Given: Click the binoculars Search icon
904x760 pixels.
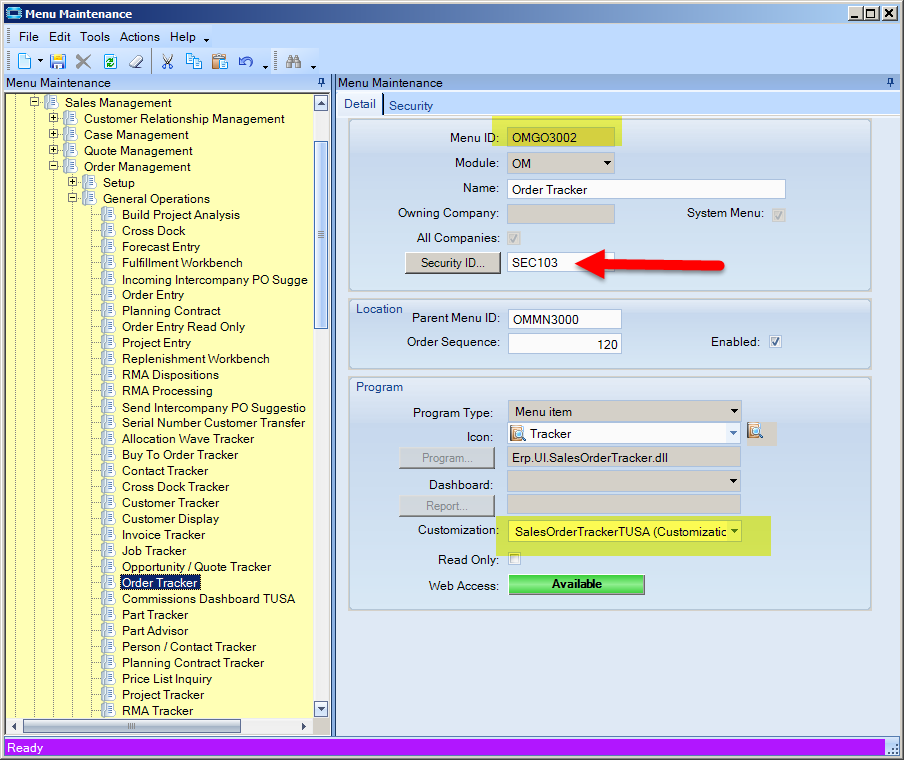Looking at the screenshot, I should point(293,62).
